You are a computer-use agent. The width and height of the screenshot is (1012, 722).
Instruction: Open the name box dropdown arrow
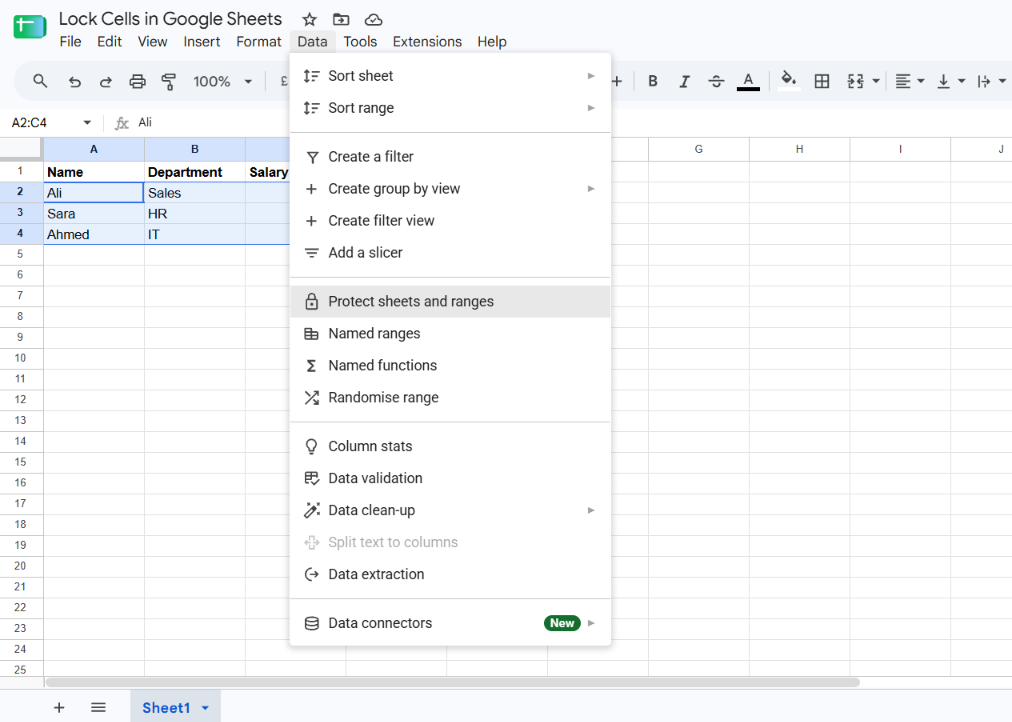pos(87,123)
